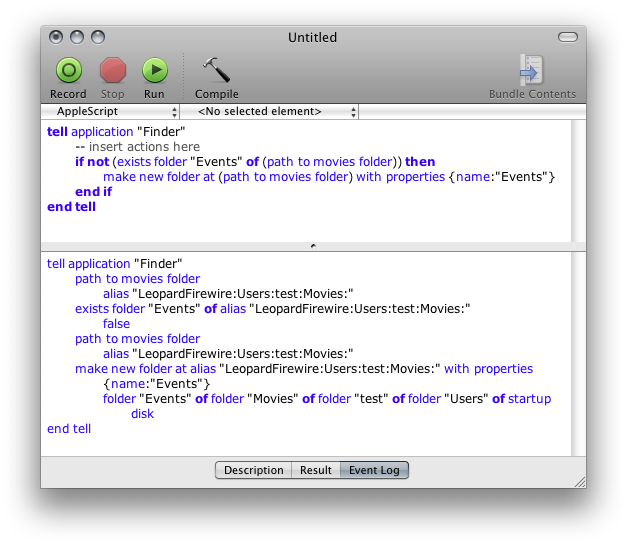Toggle toolbar with the pill button
Viewport: 627px width, 544px height.
(568, 37)
